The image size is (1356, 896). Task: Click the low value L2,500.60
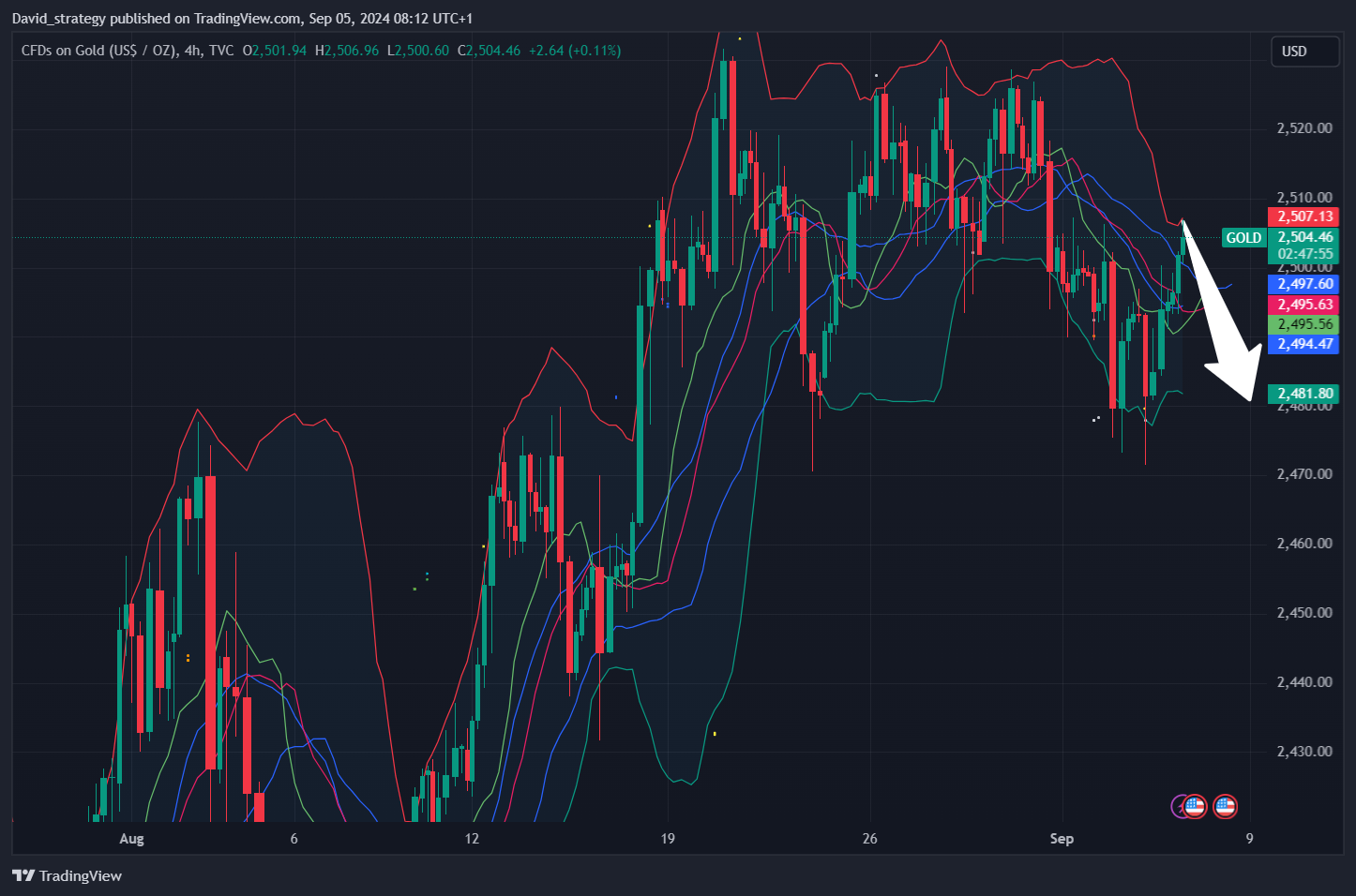tap(418, 51)
